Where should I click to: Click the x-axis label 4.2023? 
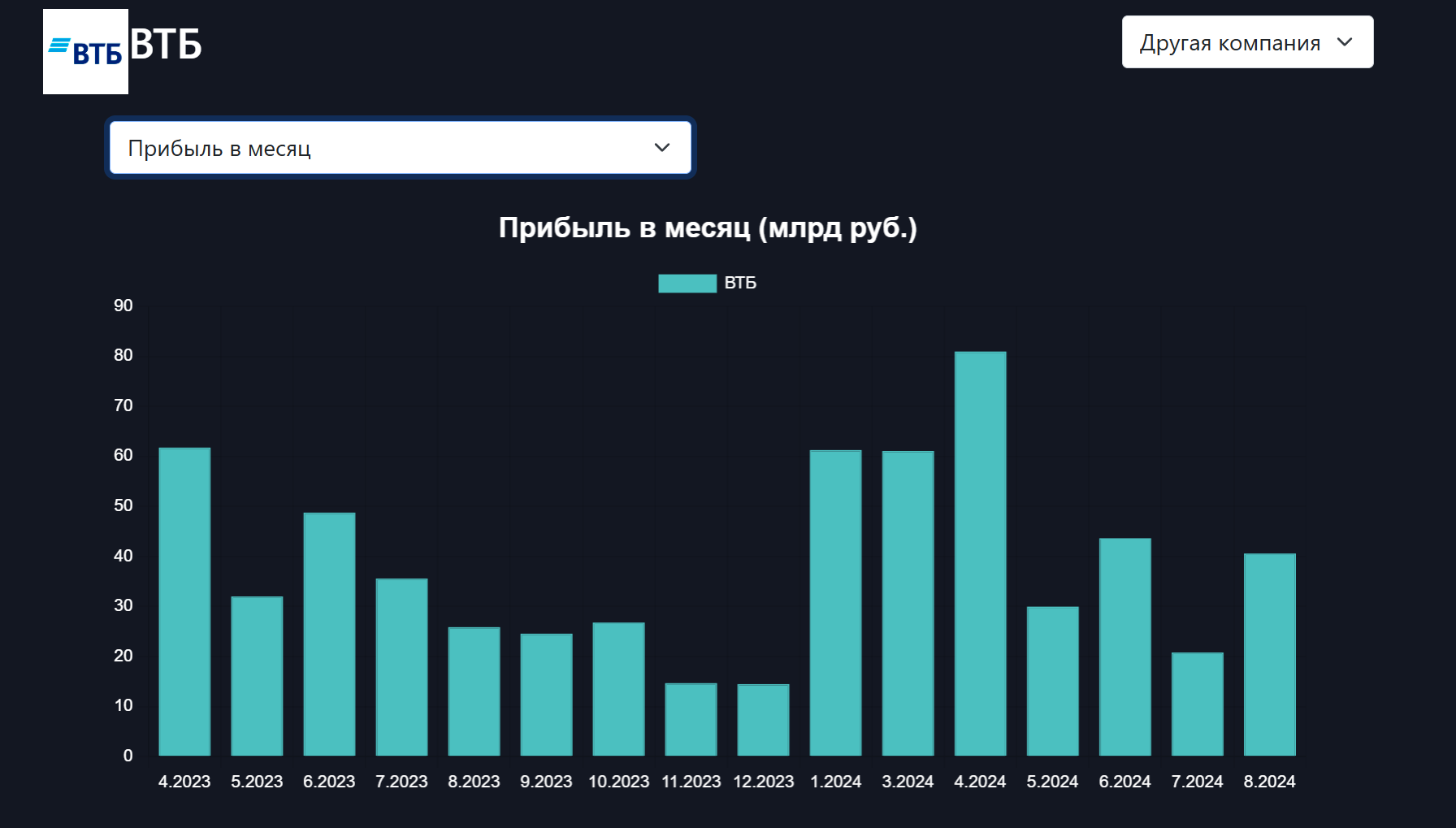tap(184, 782)
